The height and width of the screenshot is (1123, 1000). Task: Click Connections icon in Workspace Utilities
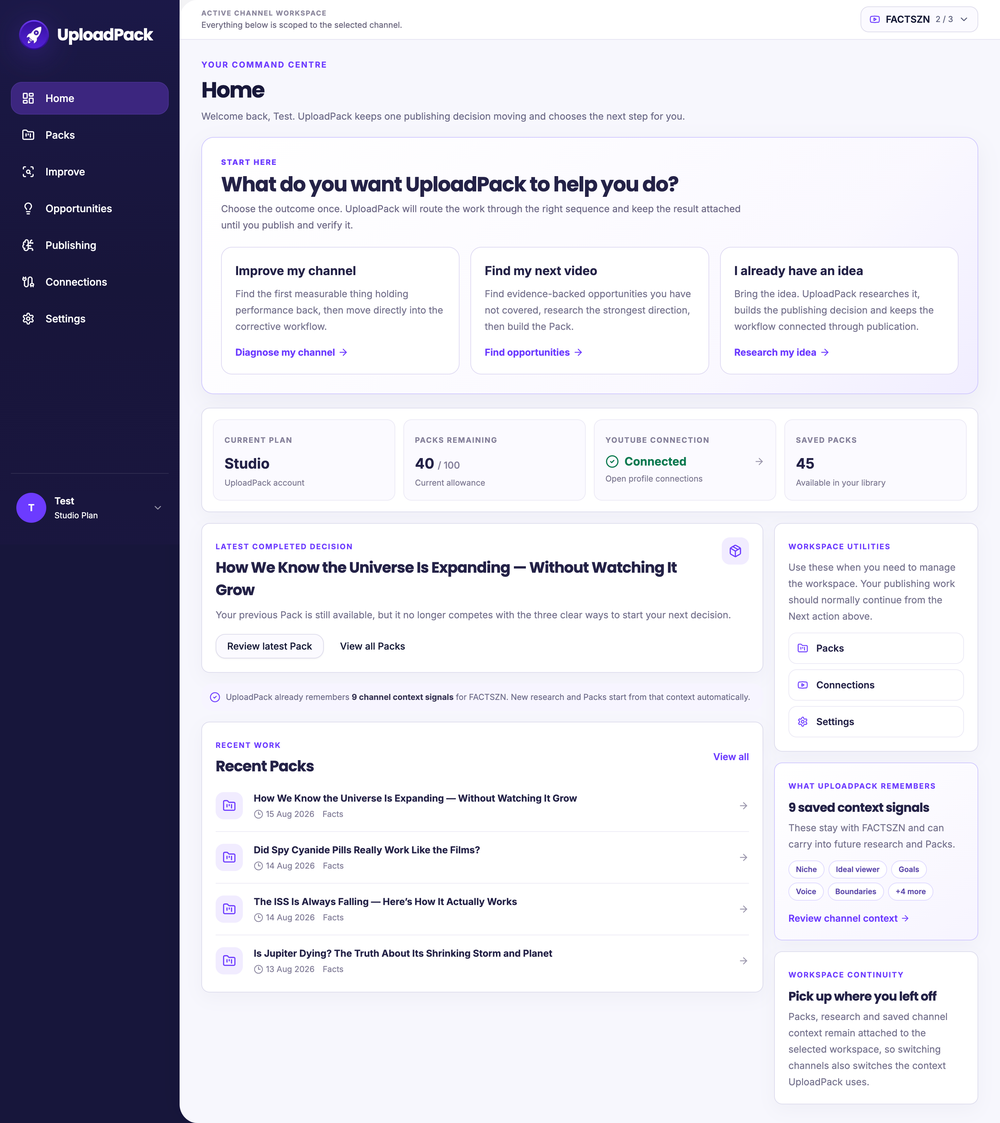point(803,685)
